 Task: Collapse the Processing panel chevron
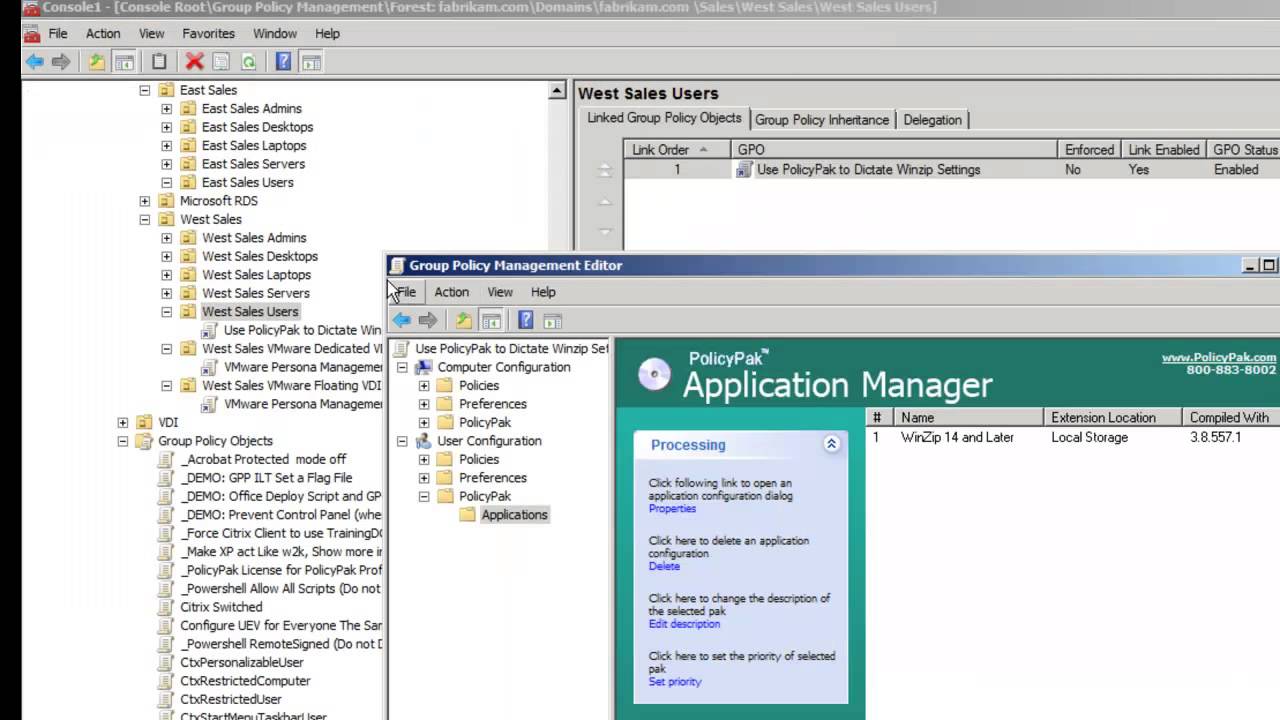(831, 444)
